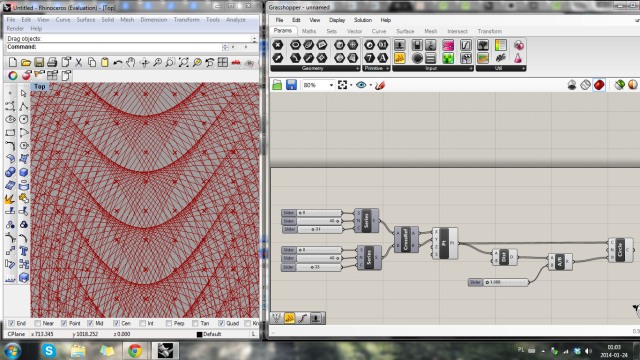Click the 1.086 slider on canvas
Image resolution: width=640 pixels, height=360 pixels.
coord(499,282)
